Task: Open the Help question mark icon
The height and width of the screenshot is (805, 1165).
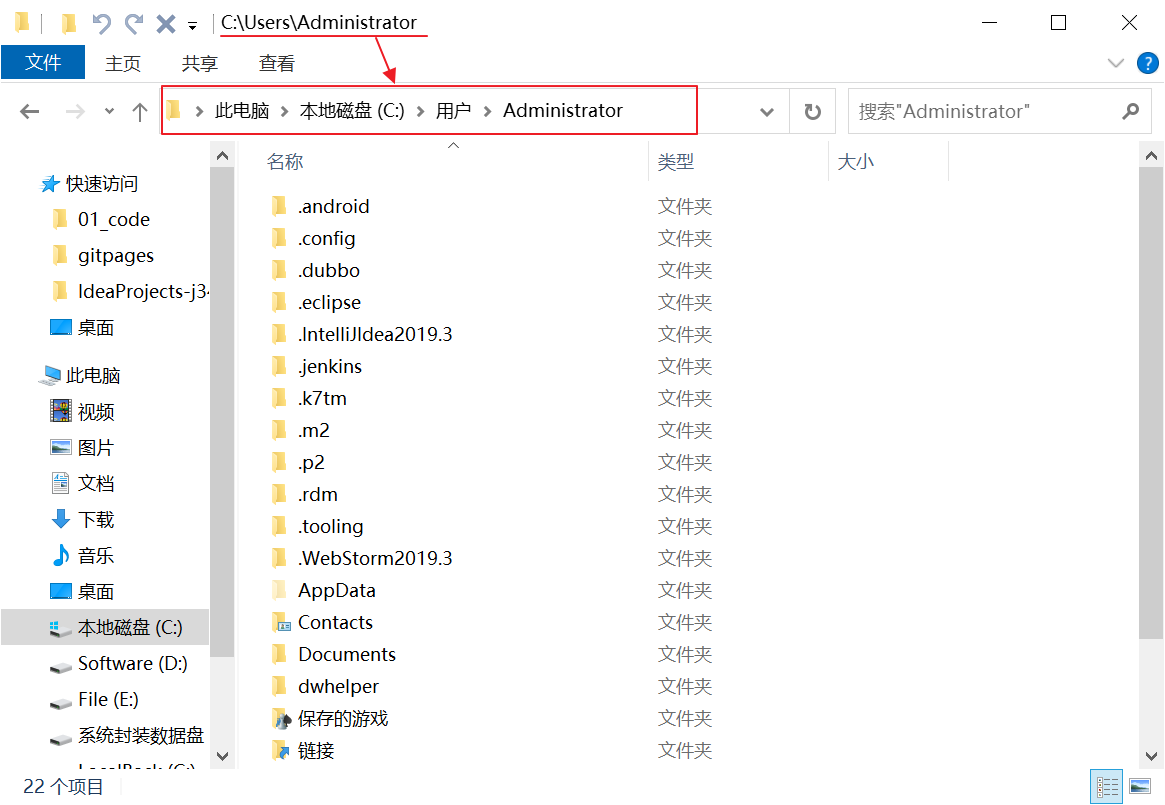Action: point(1148,63)
